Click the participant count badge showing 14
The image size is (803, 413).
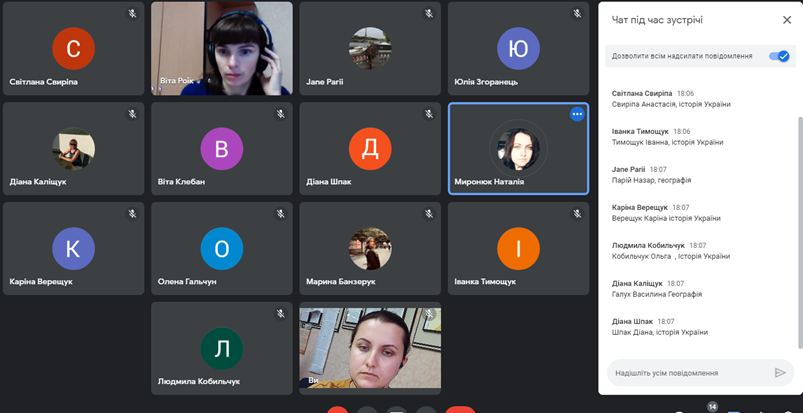[x=712, y=406]
